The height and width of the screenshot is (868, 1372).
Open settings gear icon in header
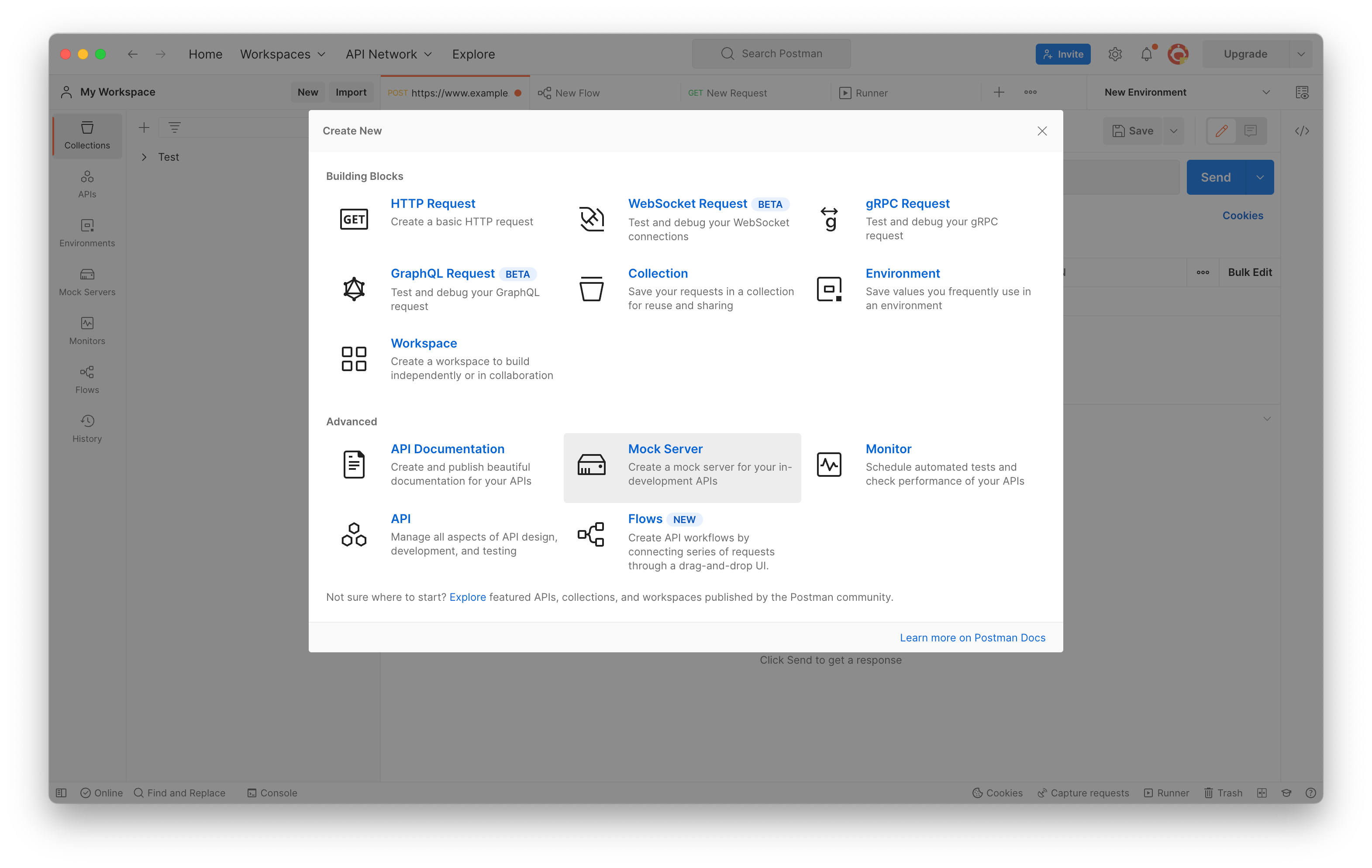click(1115, 54)
